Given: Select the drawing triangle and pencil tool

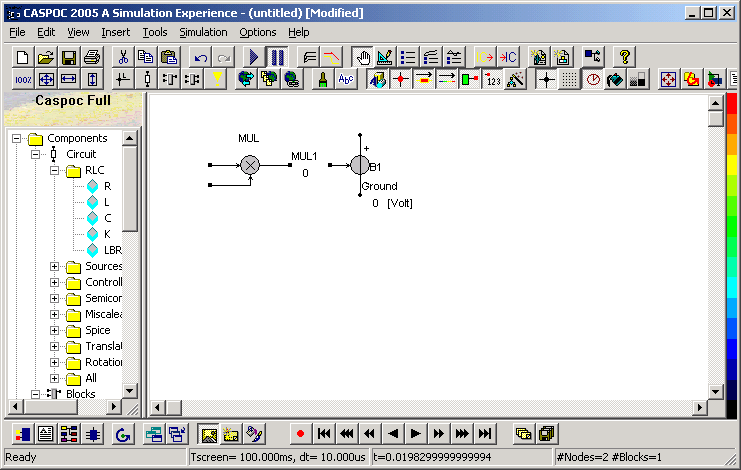Looking at the screenshot, I should [x=385, y=57].
